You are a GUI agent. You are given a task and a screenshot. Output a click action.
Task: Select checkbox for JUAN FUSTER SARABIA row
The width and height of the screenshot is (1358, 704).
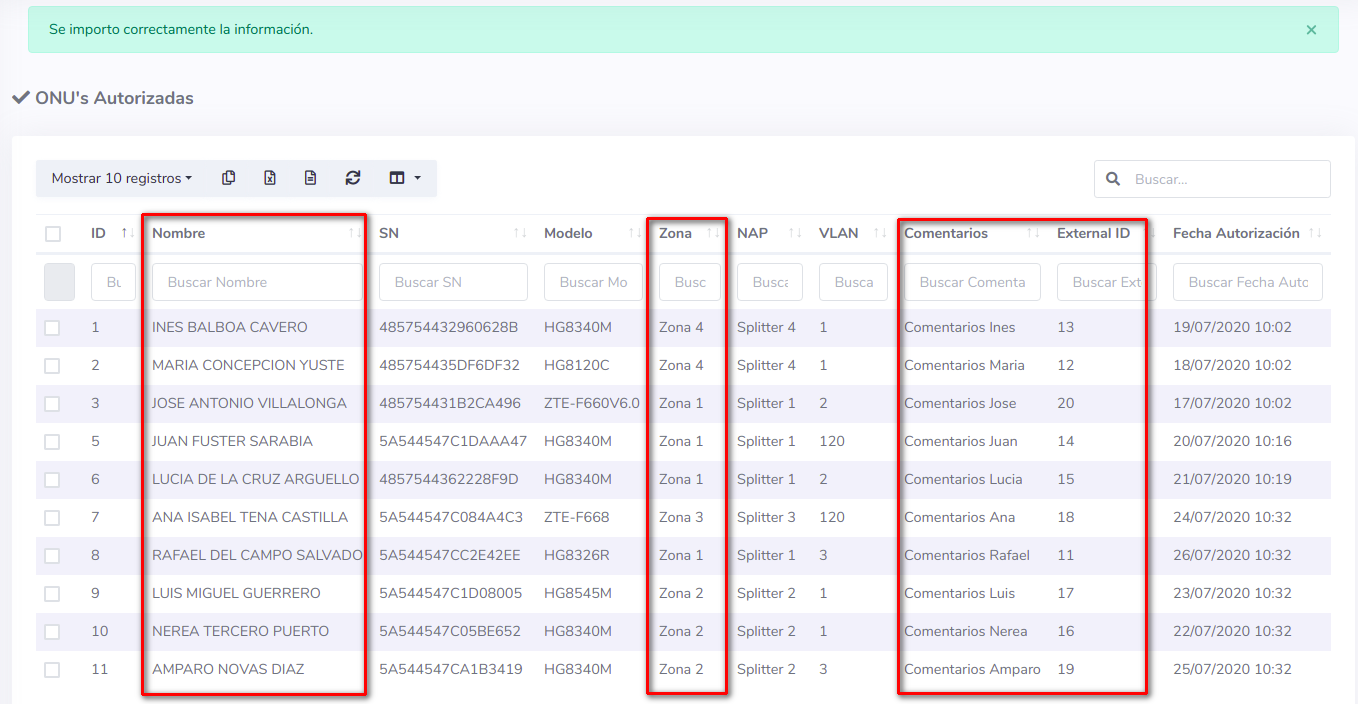click(52, 442)
